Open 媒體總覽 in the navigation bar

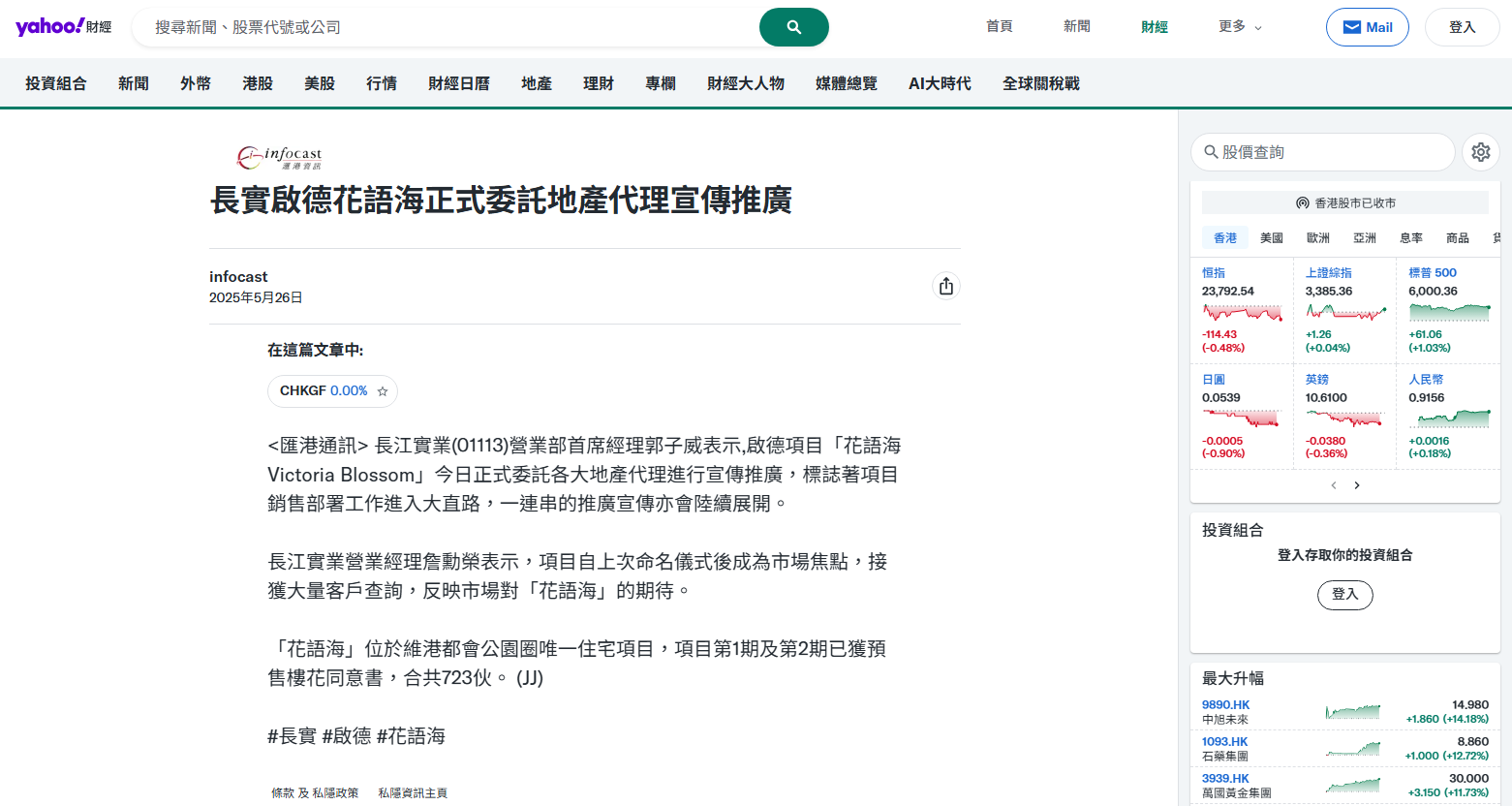847,83
